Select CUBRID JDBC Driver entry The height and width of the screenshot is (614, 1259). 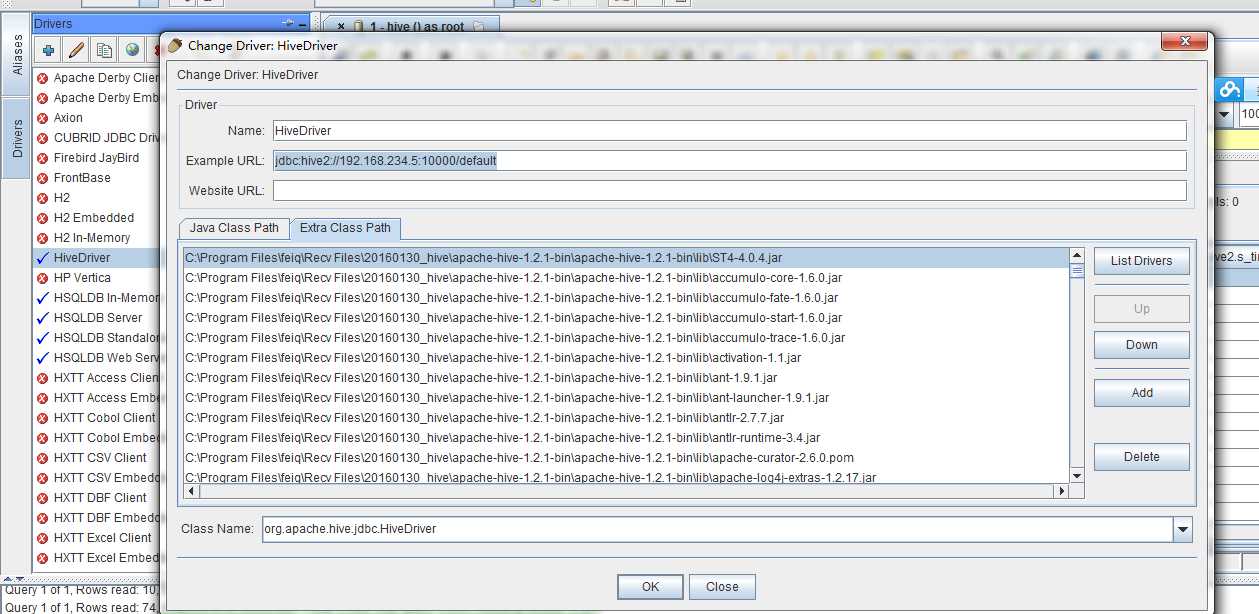[97, 138]
